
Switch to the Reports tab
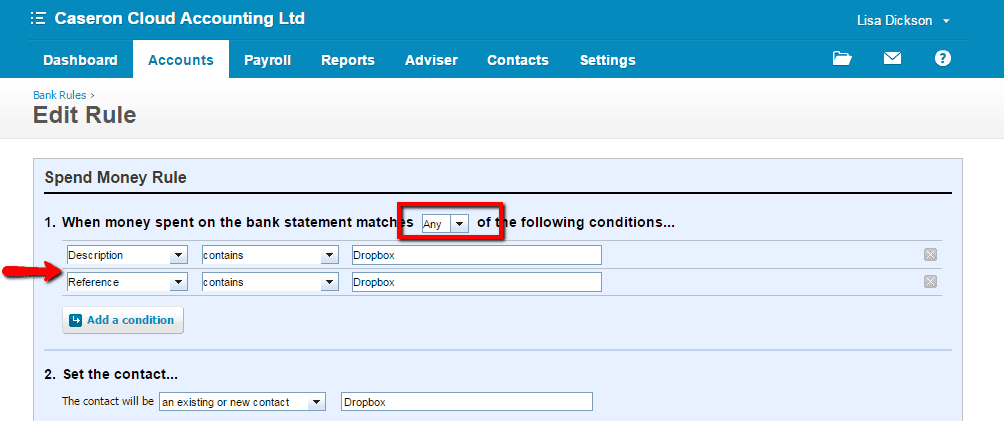pyautogui.click(x=348, y=60)
